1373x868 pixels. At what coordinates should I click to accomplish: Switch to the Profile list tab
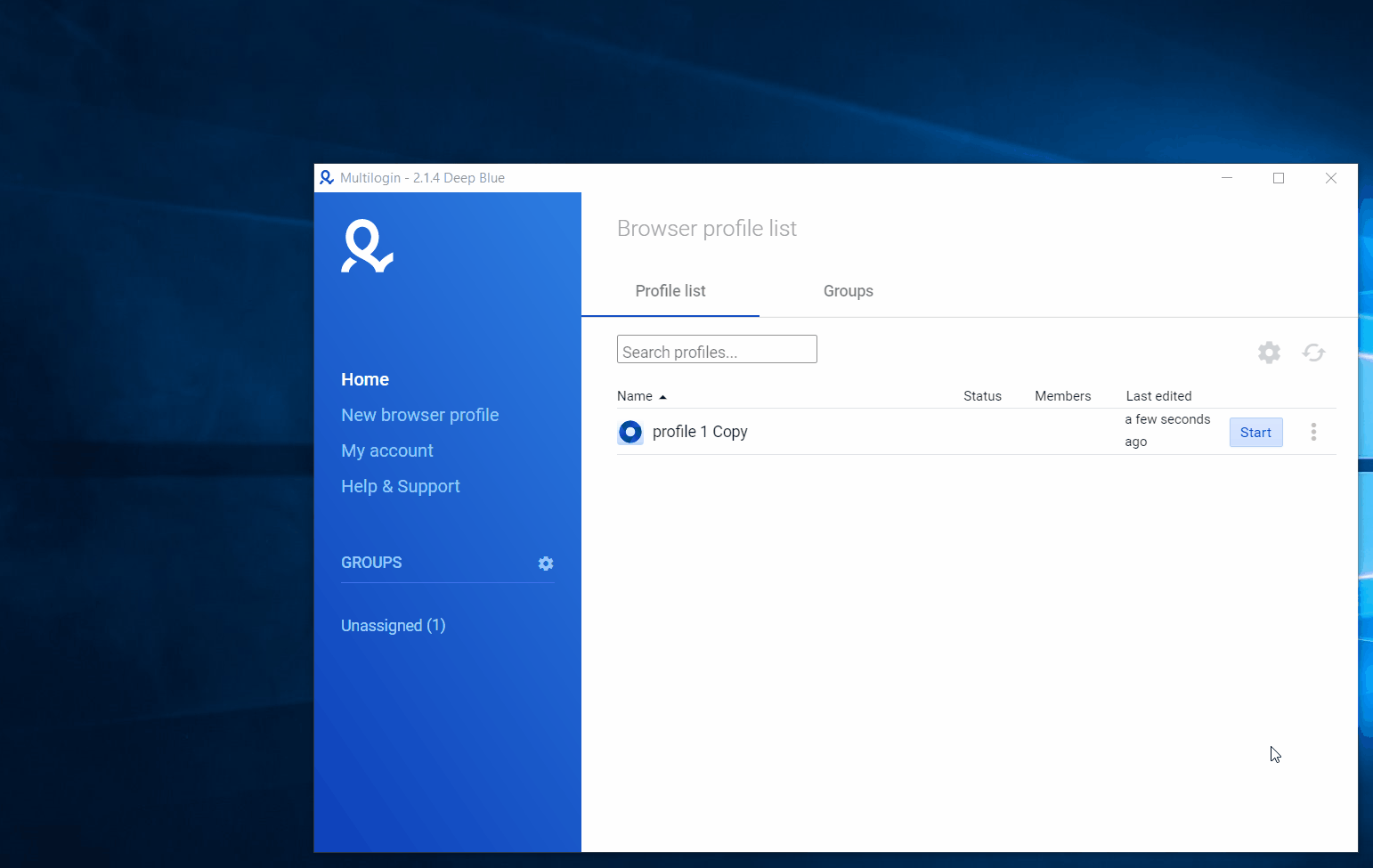coord(670,291)
